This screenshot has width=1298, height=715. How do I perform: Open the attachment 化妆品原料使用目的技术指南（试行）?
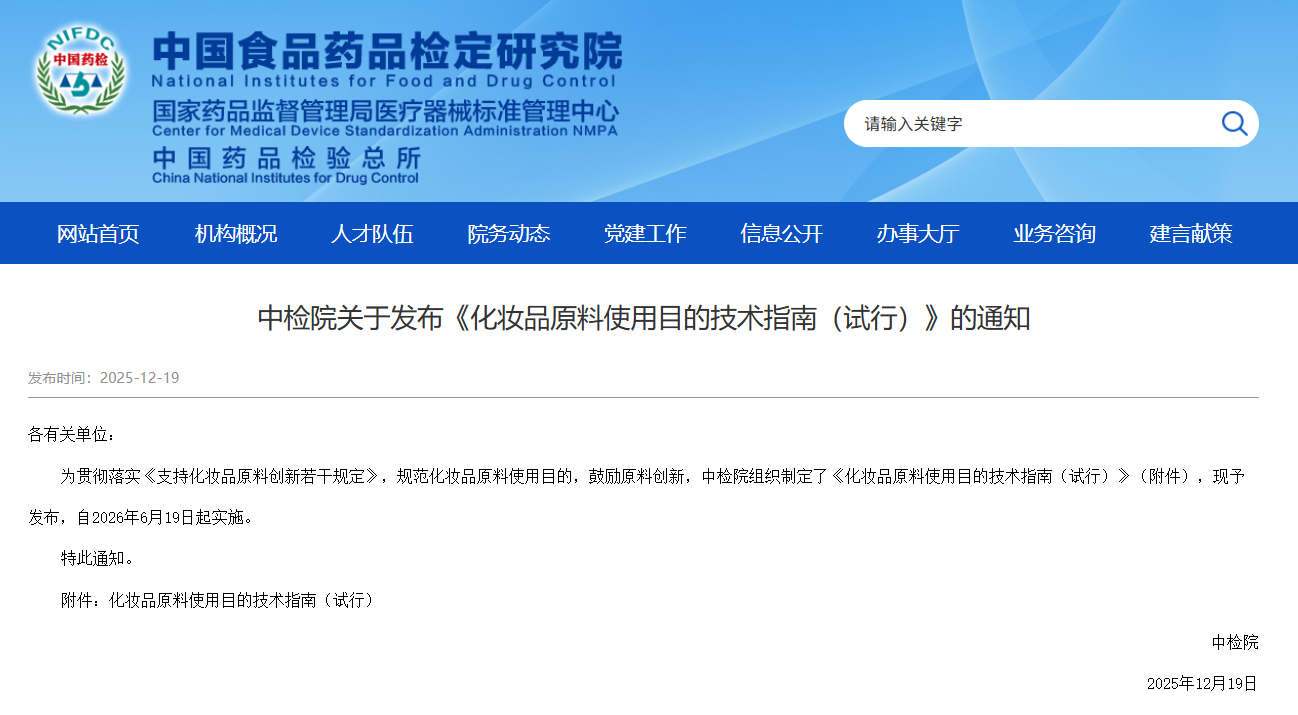tap(241, 600)
